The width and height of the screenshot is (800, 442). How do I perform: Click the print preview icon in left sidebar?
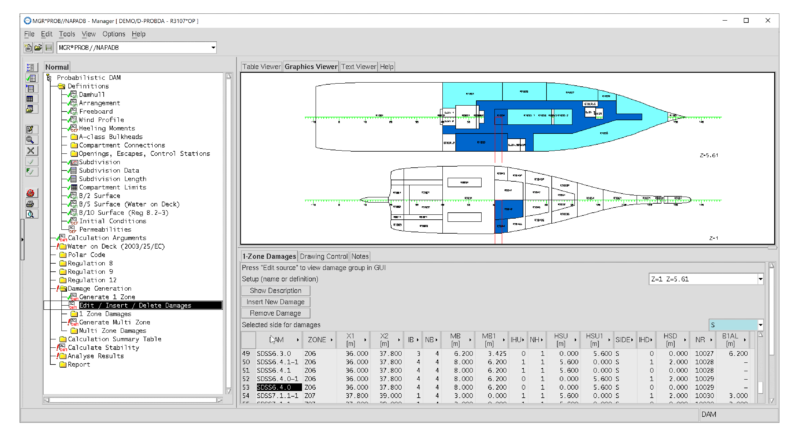point(31,214)
